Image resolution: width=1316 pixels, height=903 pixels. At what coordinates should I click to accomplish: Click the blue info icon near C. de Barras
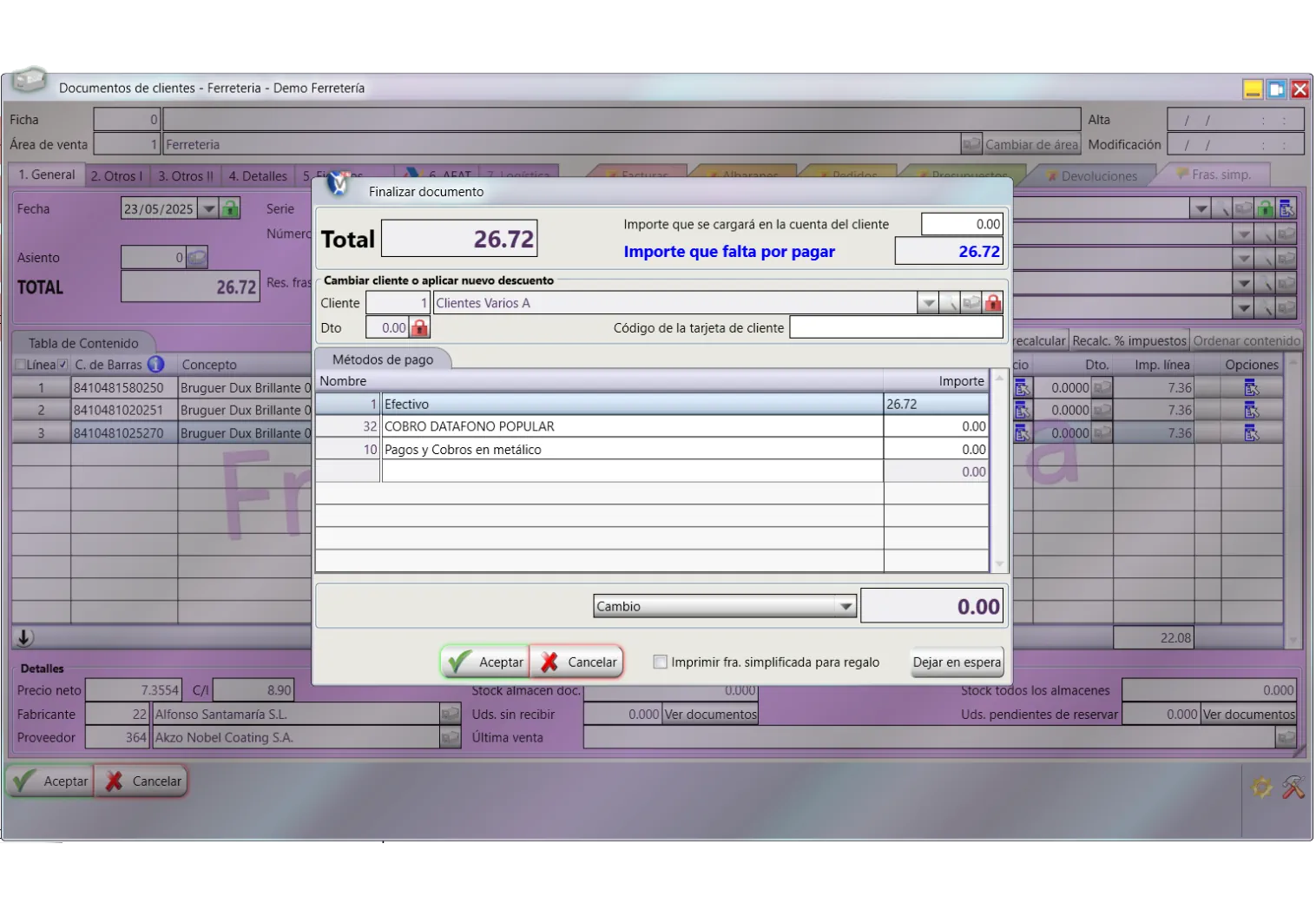point(156,365)
